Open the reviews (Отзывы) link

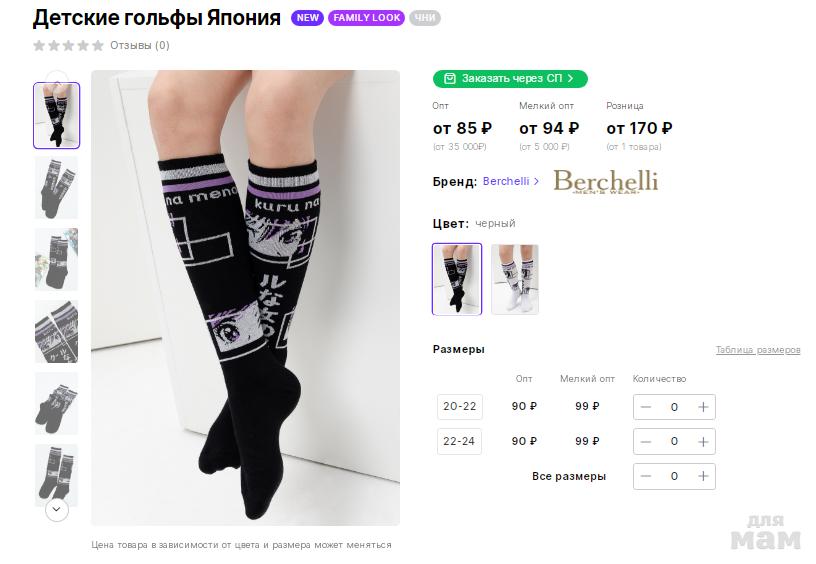click(x=140, y=45)
